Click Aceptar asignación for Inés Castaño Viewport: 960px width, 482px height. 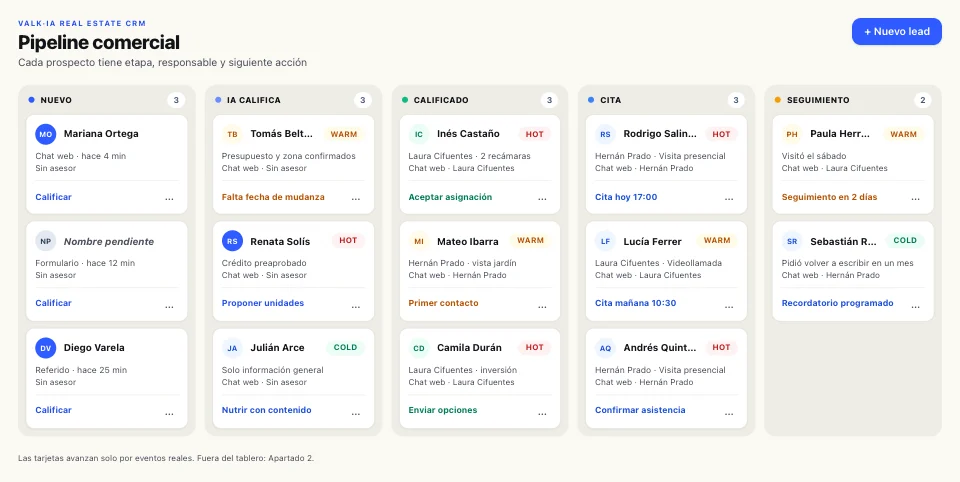point(450,197)
